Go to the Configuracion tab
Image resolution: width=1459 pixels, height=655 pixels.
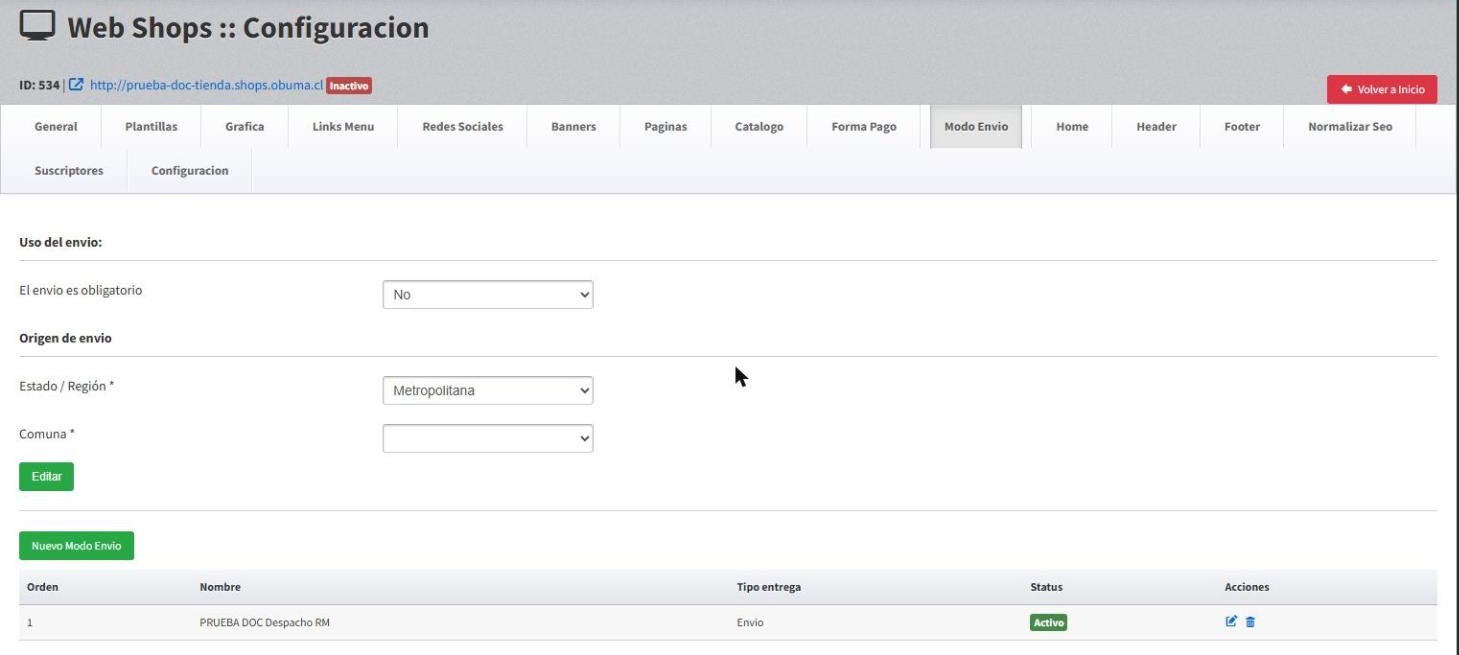[190, 171]
